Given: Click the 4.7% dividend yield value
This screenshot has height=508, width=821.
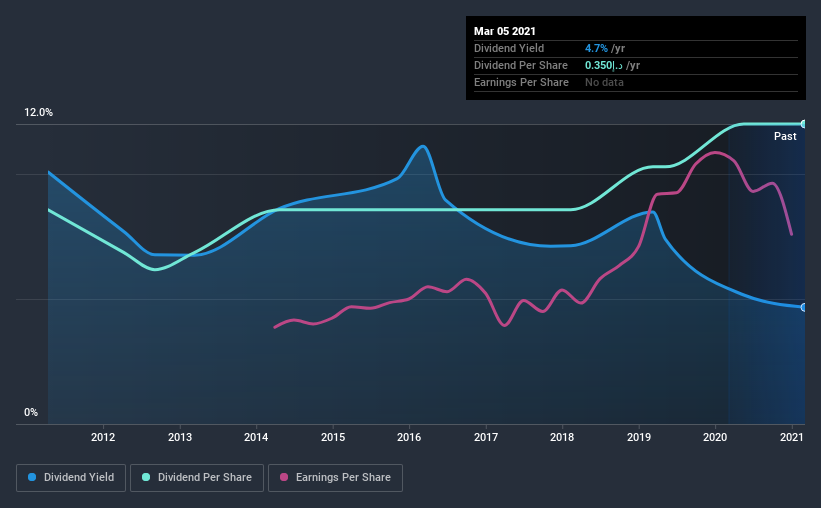Looking at the screenshot, I should 596,48.
